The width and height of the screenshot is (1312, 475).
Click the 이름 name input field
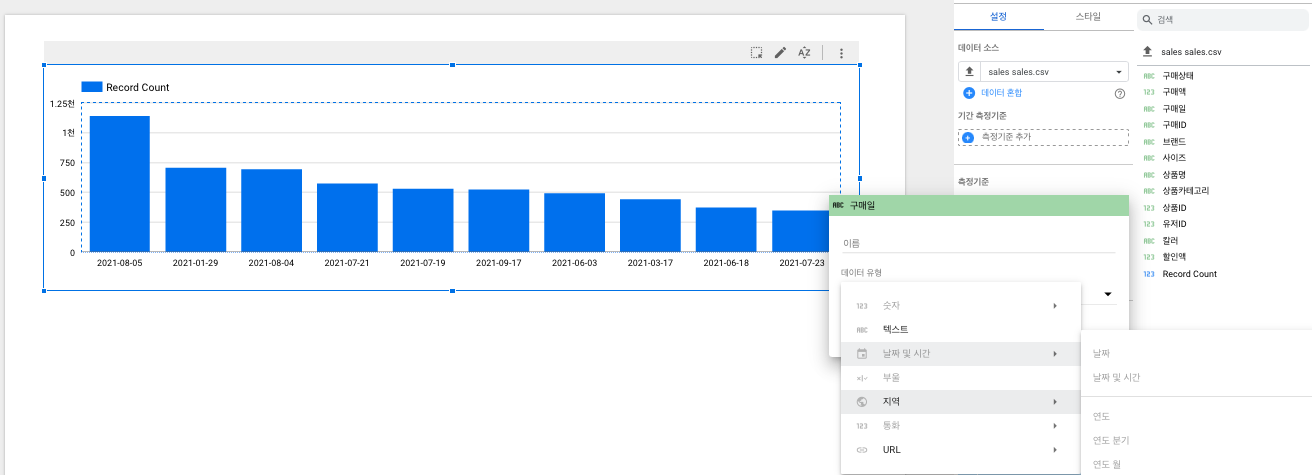pyautogui.click(x=978, y=243)
